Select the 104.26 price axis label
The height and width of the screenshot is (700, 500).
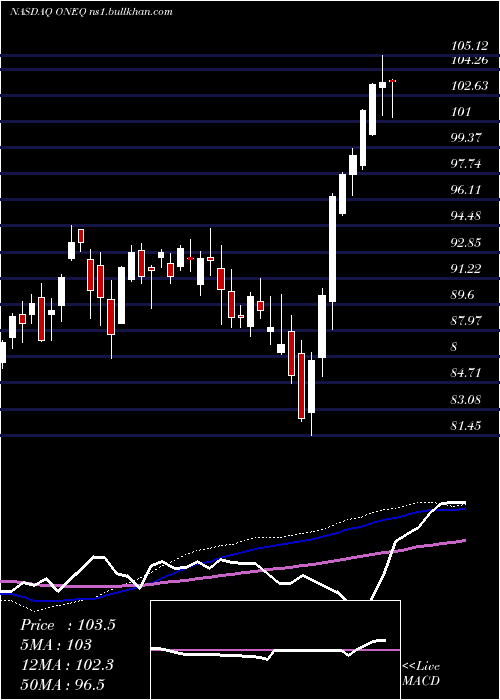tap(469, 59)
